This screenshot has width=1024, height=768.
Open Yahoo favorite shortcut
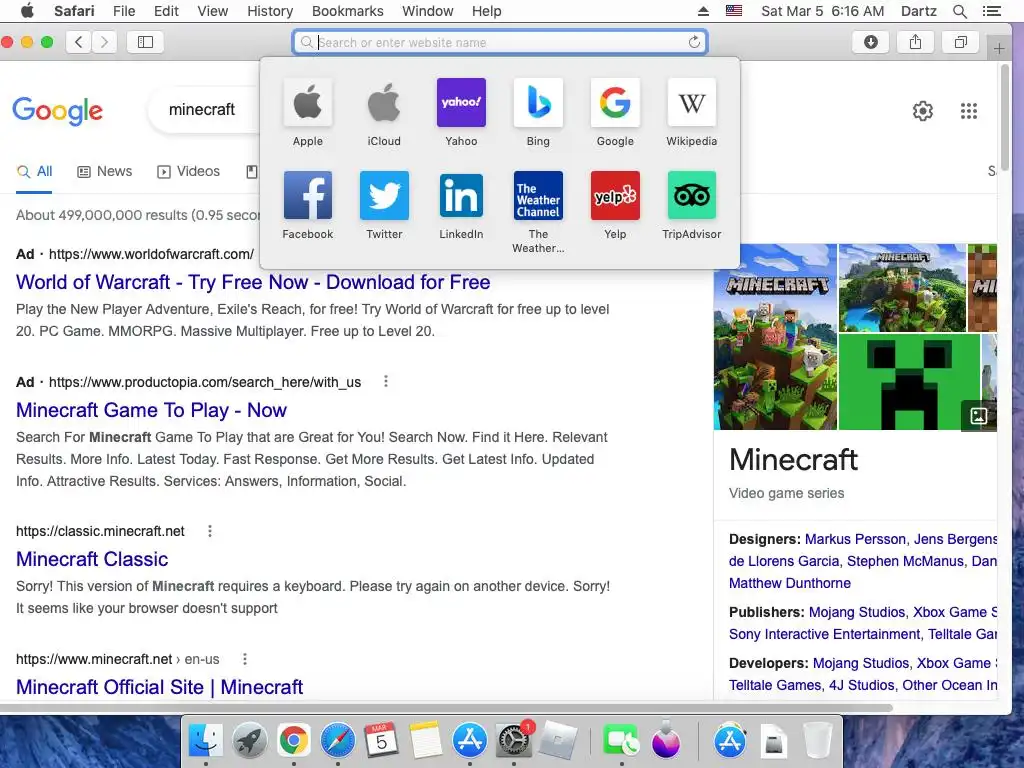coord(461,103)
